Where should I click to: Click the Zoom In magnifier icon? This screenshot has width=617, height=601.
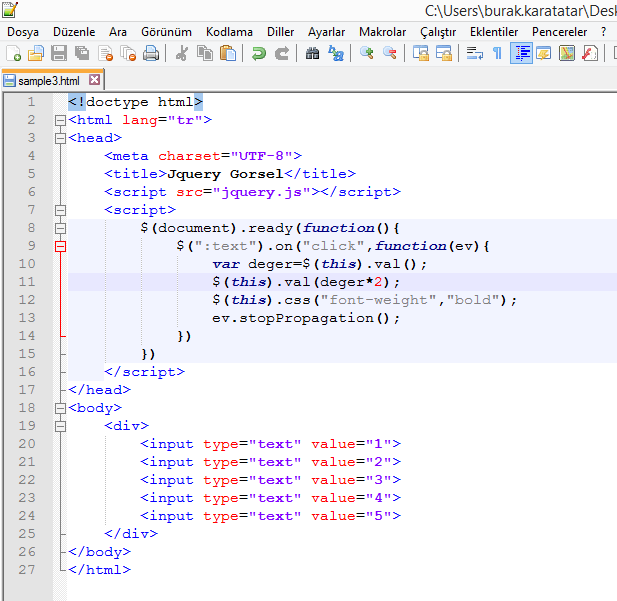pyautogui.click(x=366, y=53)
